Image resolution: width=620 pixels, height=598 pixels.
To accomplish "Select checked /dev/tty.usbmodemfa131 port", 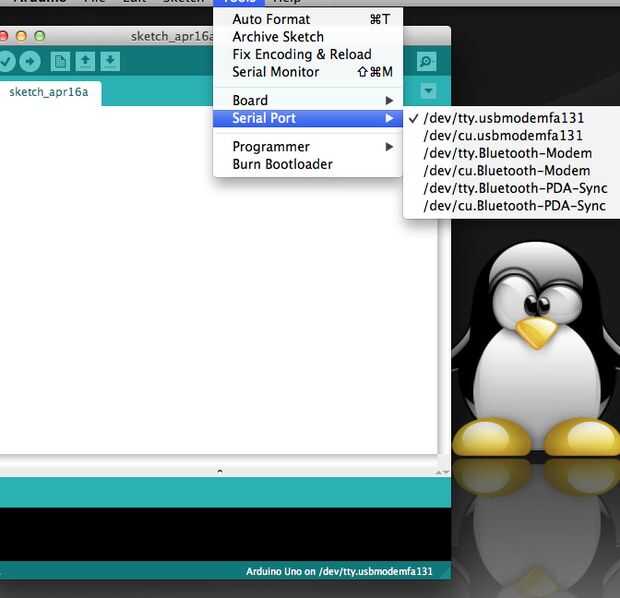I will 512,118.
